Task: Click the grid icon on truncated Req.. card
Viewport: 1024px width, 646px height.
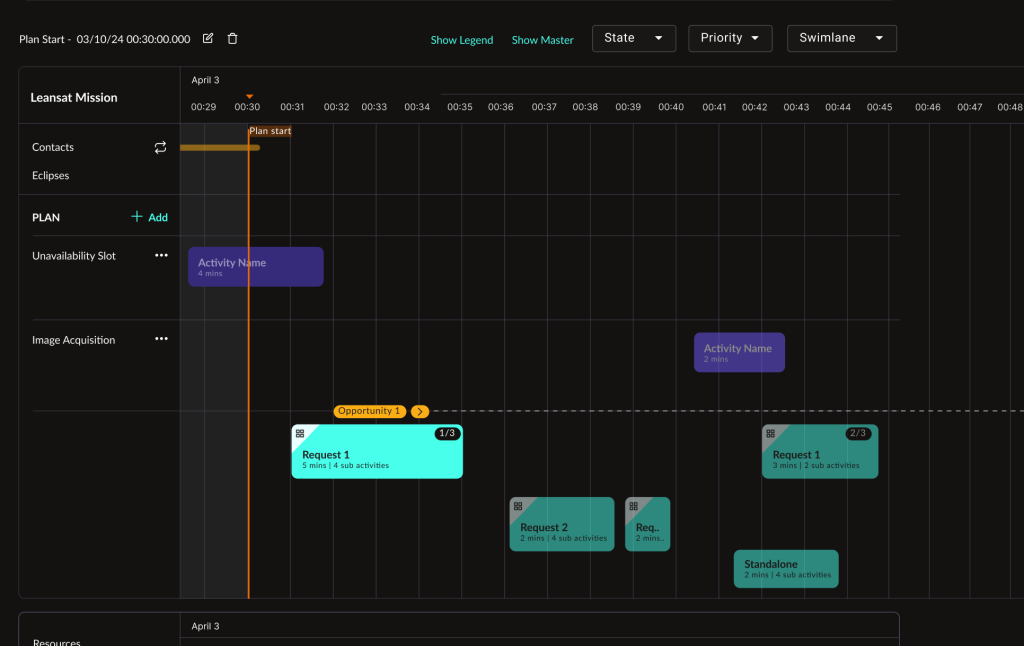Action: click(633, 506)
